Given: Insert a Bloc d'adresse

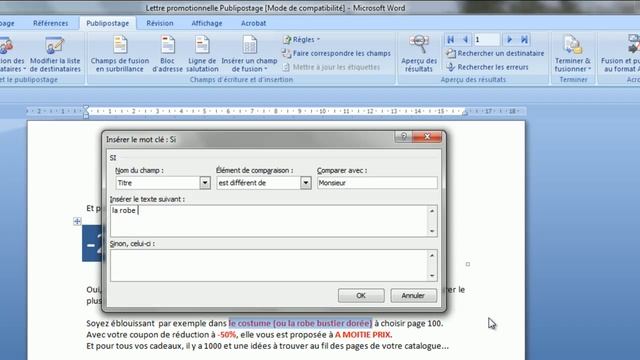Looking at the screenshot, I should [x=167, y=54].
